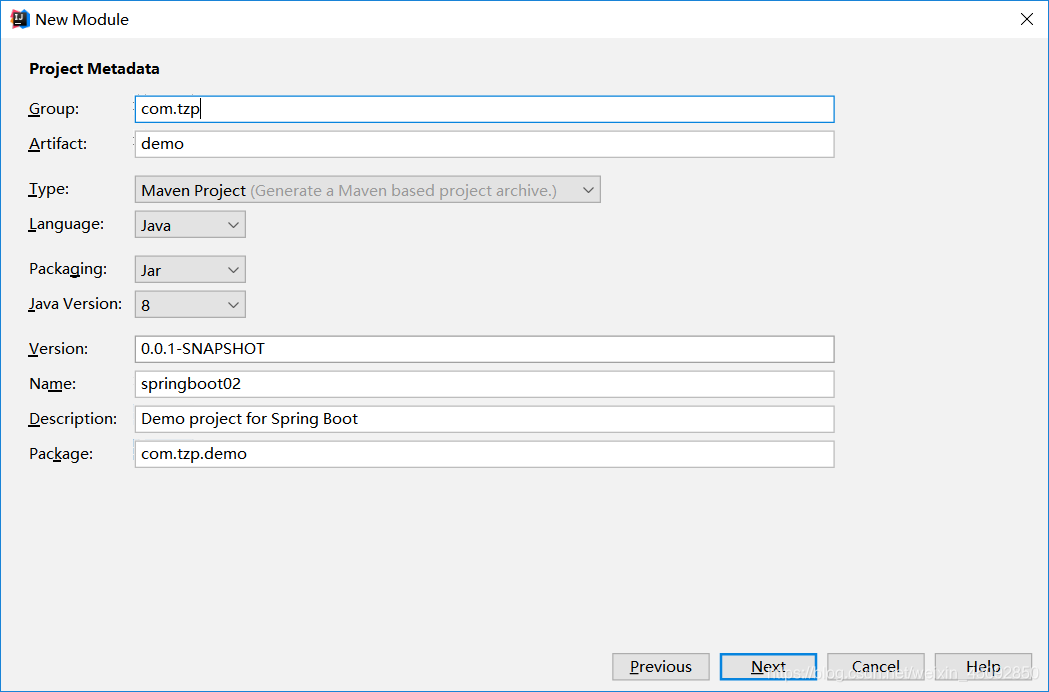The image size is (1049, 692).
Task: Click the Java Version label
Action: tap(75, 304)
